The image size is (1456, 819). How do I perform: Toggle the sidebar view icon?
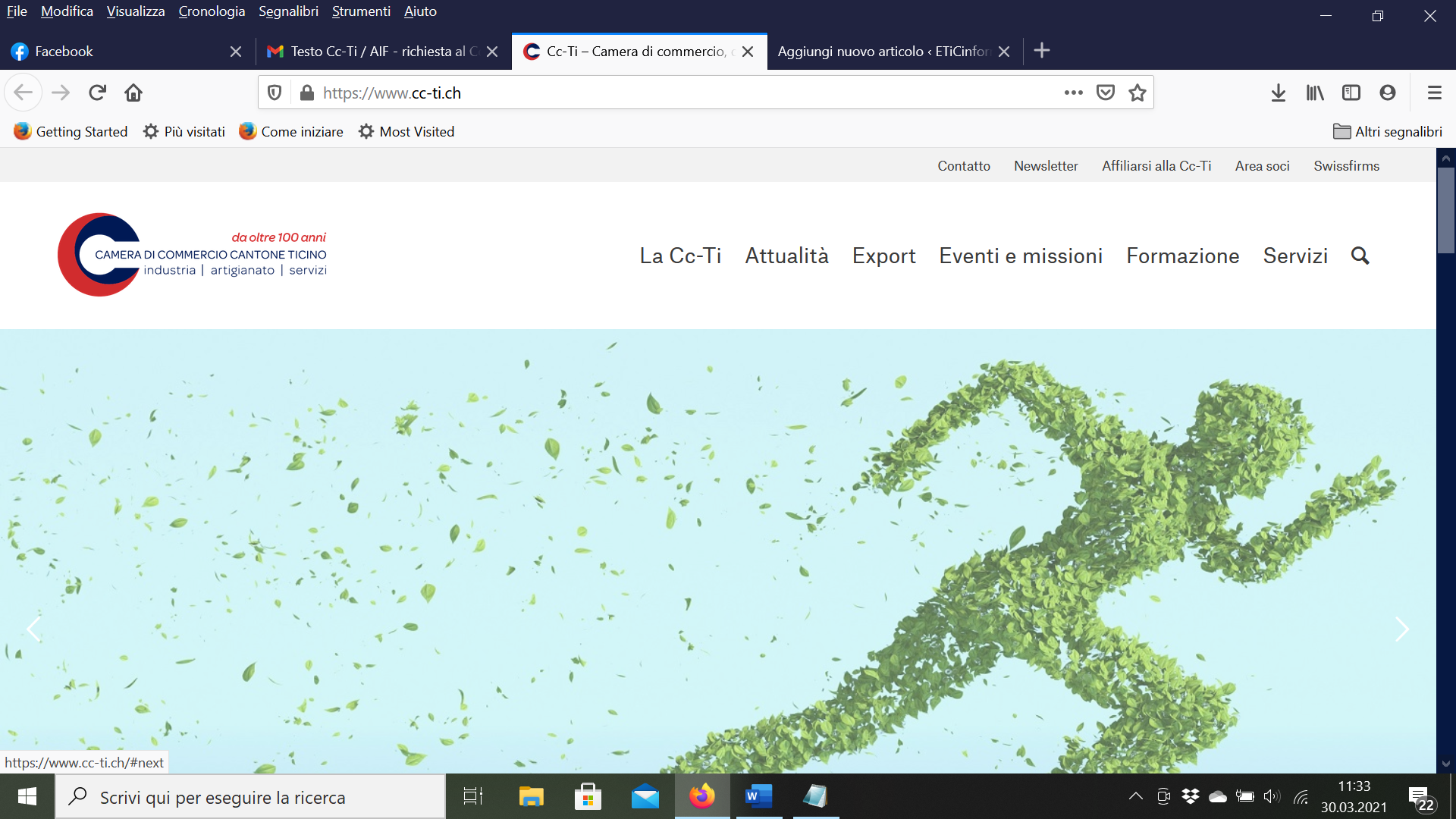[x=1351, y=93]
